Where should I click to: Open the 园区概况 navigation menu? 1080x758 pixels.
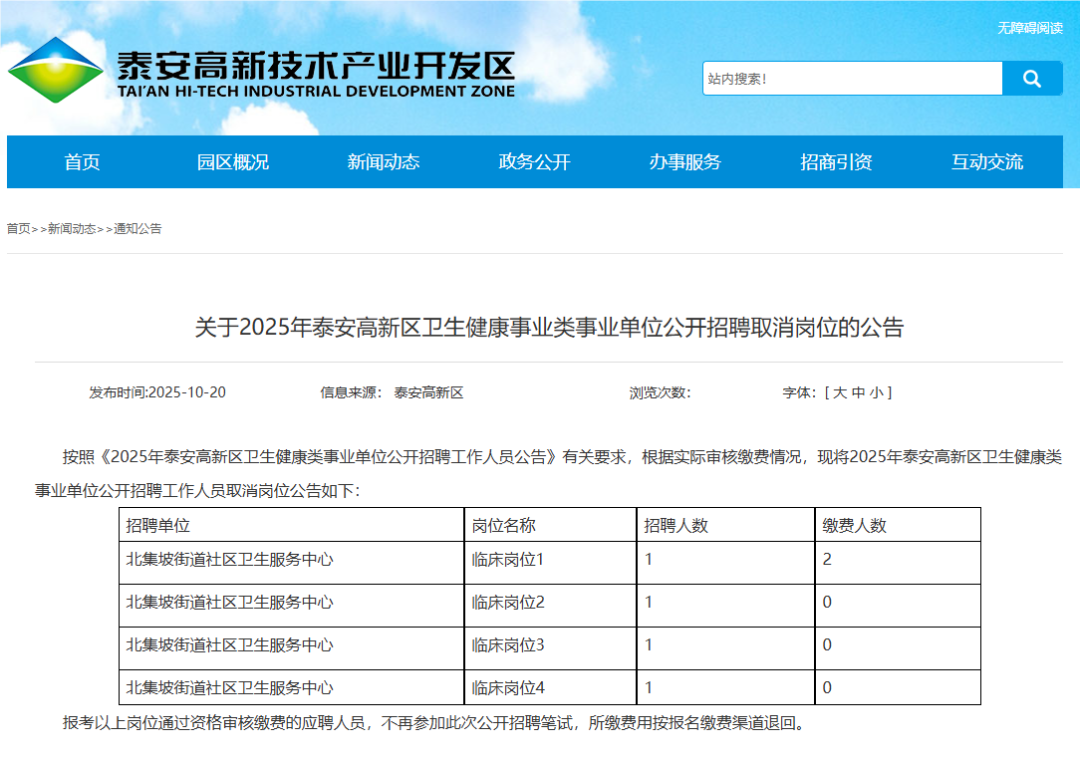click(x=233, y=162)
